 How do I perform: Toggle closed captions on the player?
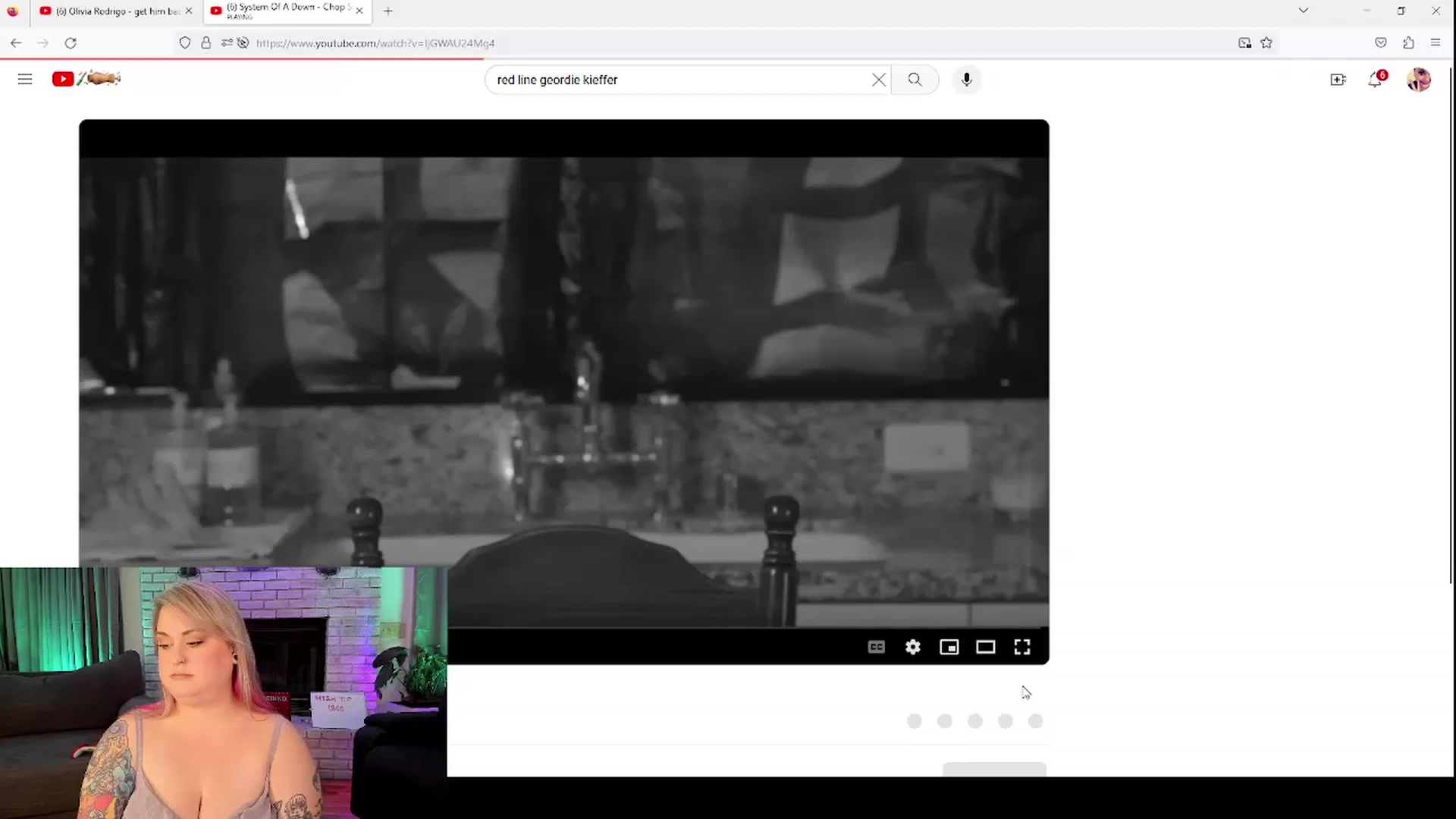(876, 647)
